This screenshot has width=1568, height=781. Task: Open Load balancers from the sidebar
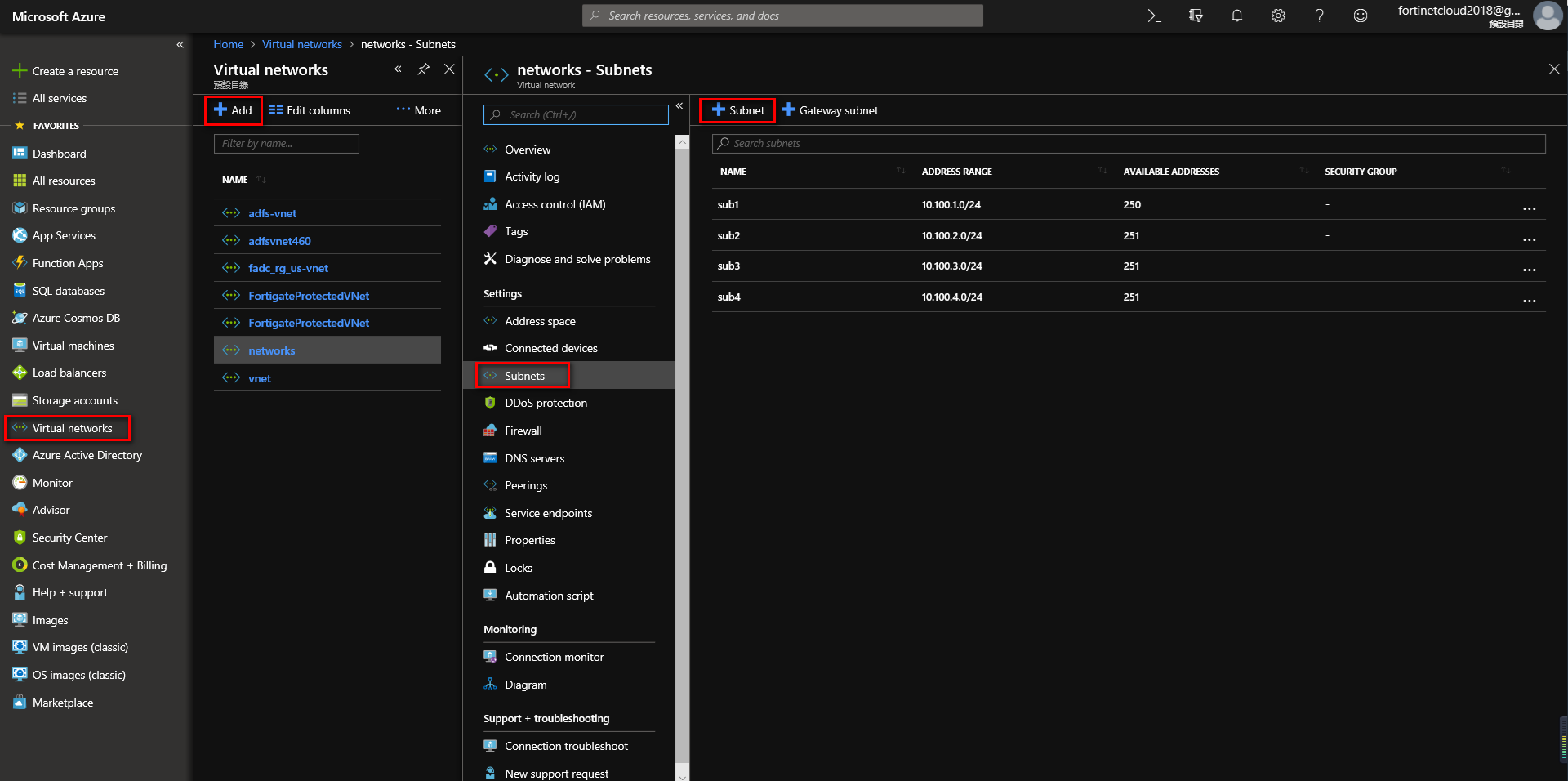pyautogui.click(x=69, y=373)
